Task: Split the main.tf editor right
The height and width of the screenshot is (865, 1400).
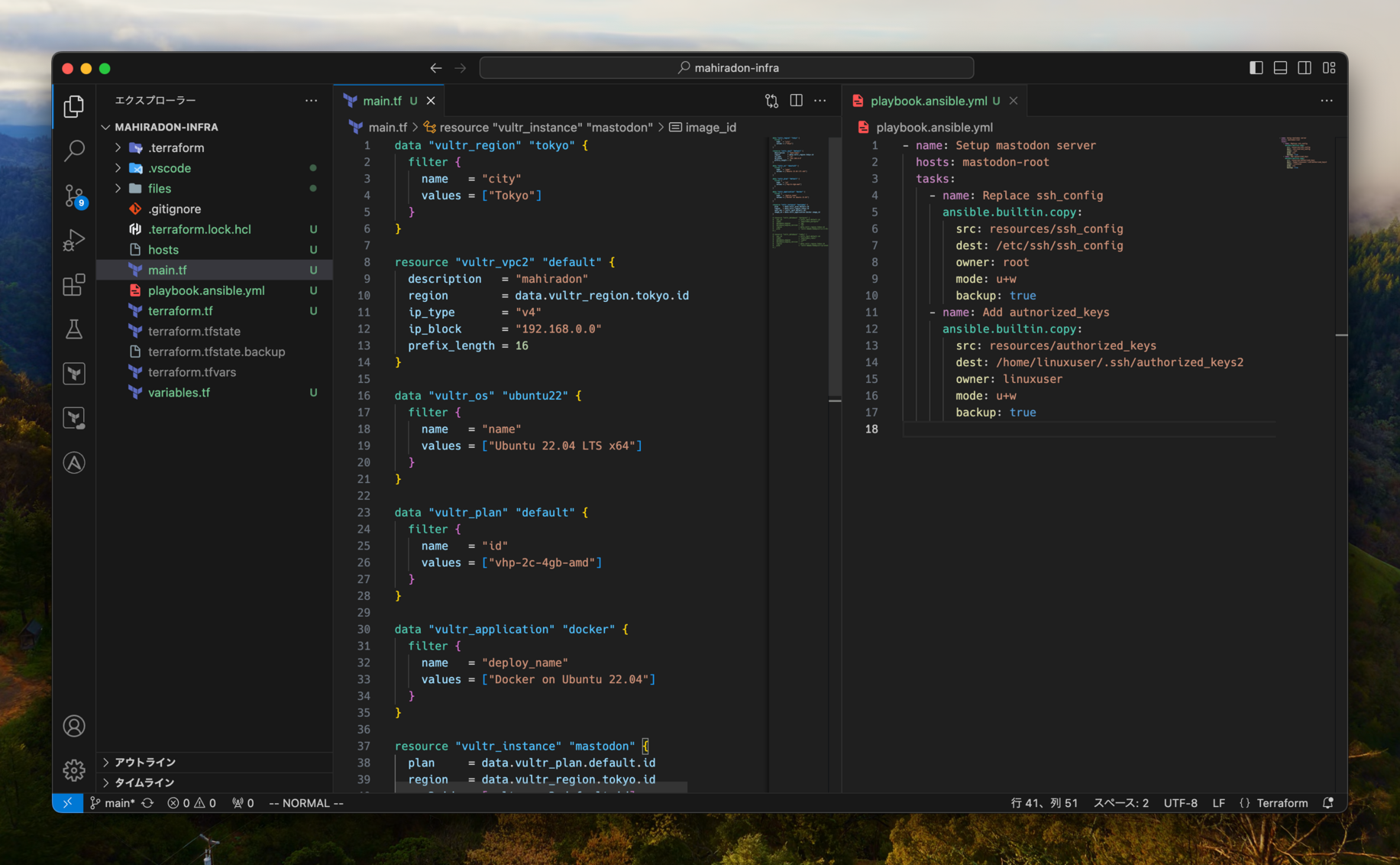Action: point(796,101)
